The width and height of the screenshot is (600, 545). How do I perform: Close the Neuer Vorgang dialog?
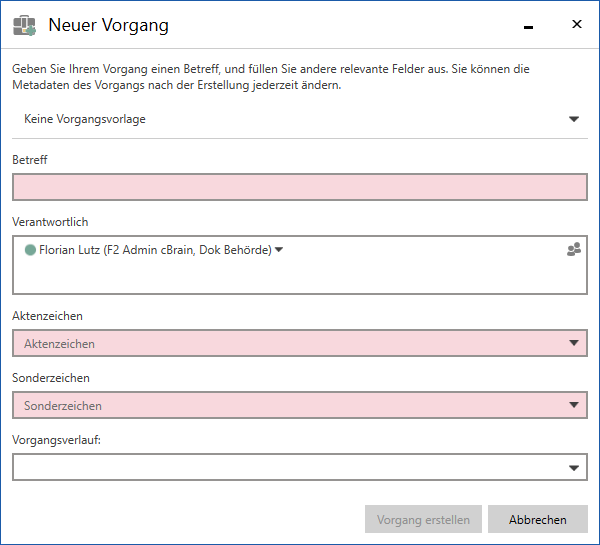[x=577, y=24]
